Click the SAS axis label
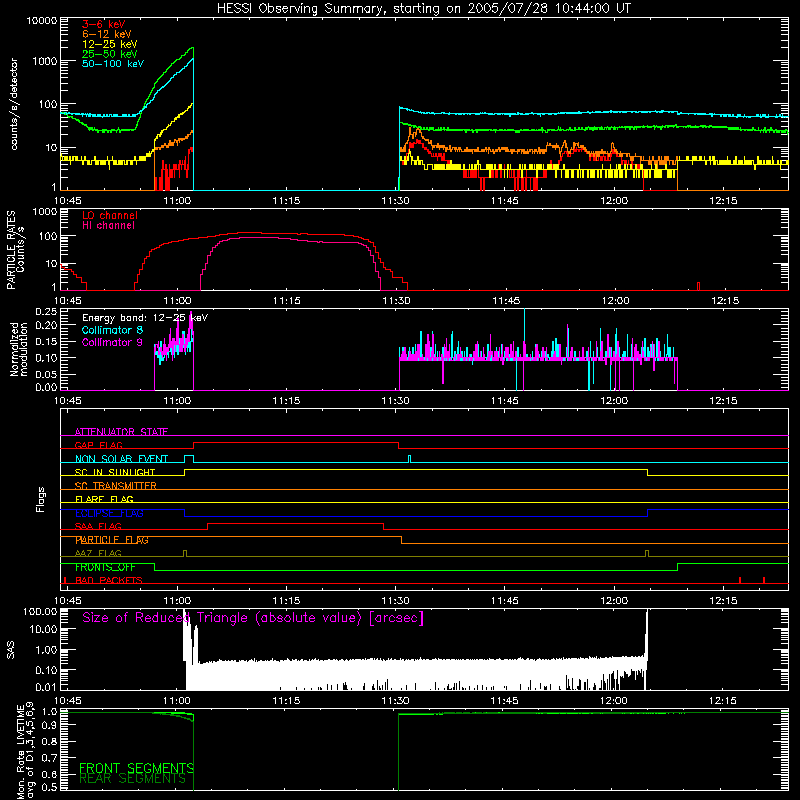This screenshot has height=800, width=800. tap(11, 650)
